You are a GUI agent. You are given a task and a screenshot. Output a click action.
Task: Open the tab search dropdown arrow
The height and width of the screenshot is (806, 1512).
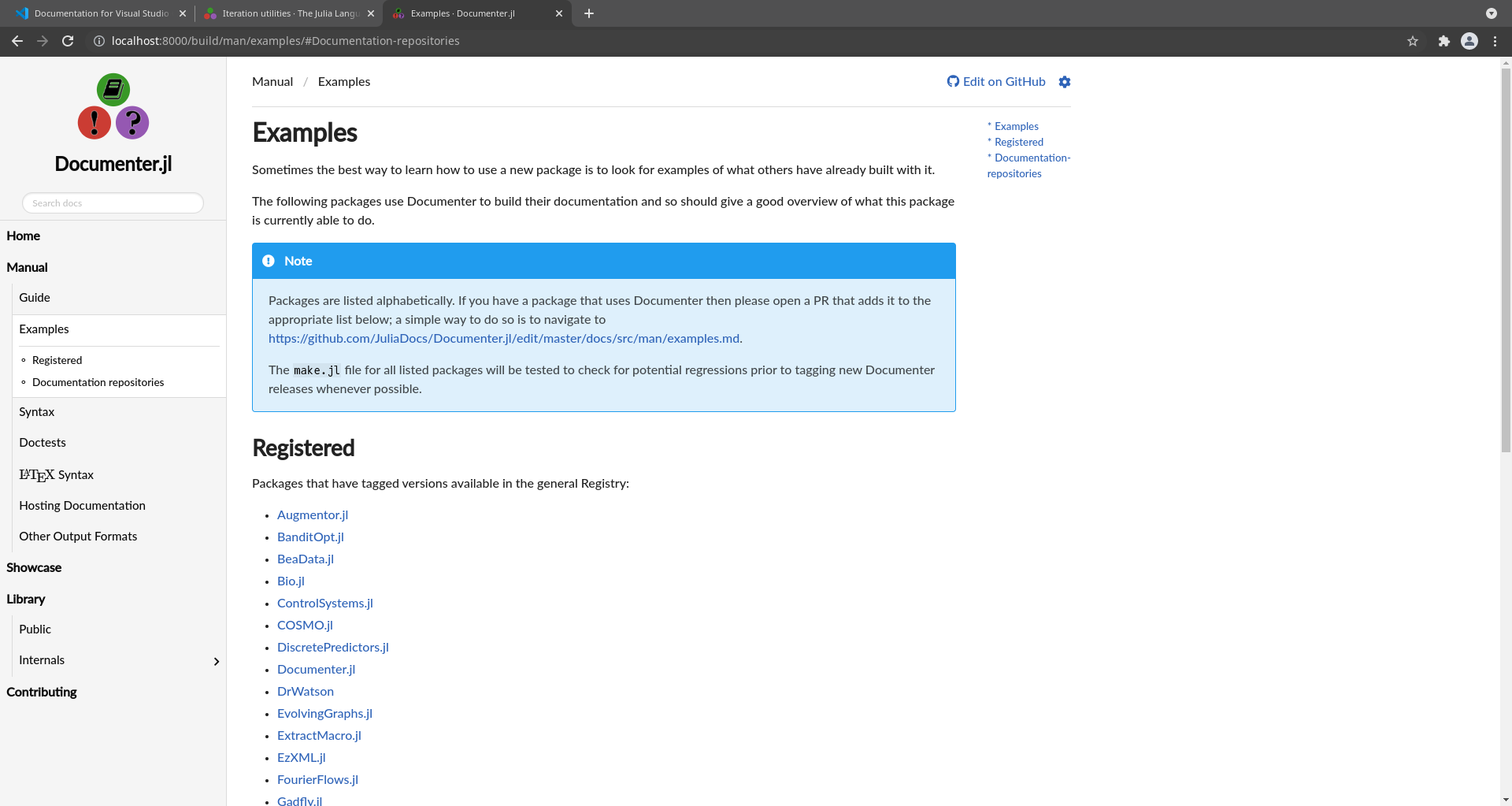(x=1491, y=13)
